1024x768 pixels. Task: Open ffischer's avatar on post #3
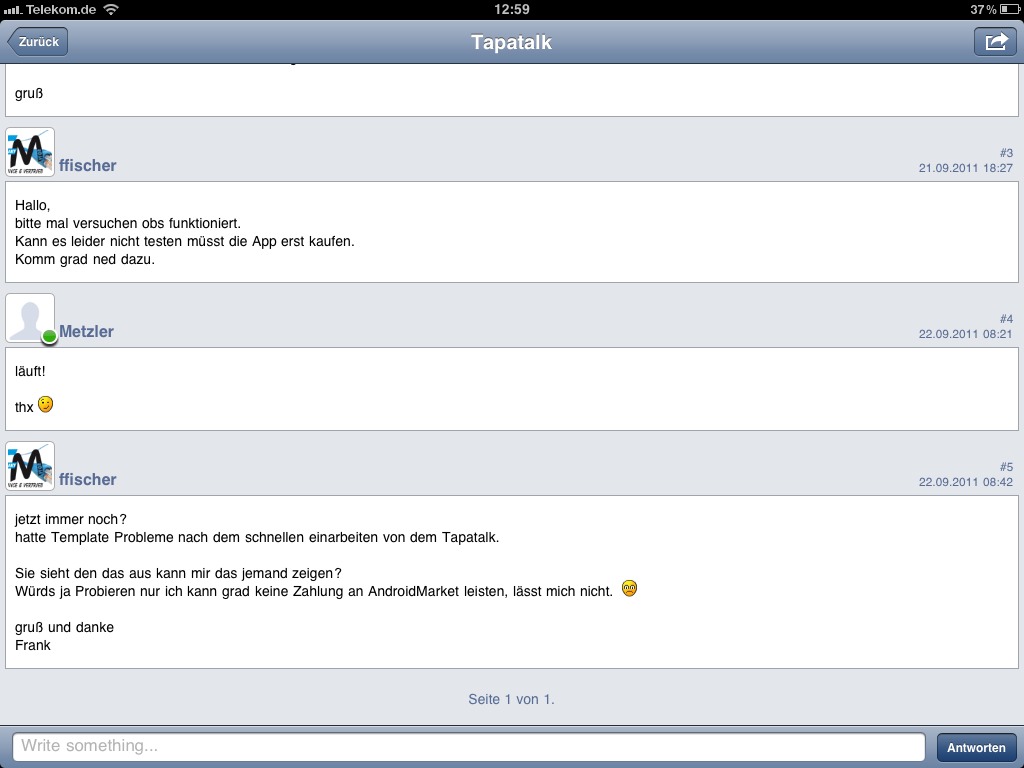[30, 152]
